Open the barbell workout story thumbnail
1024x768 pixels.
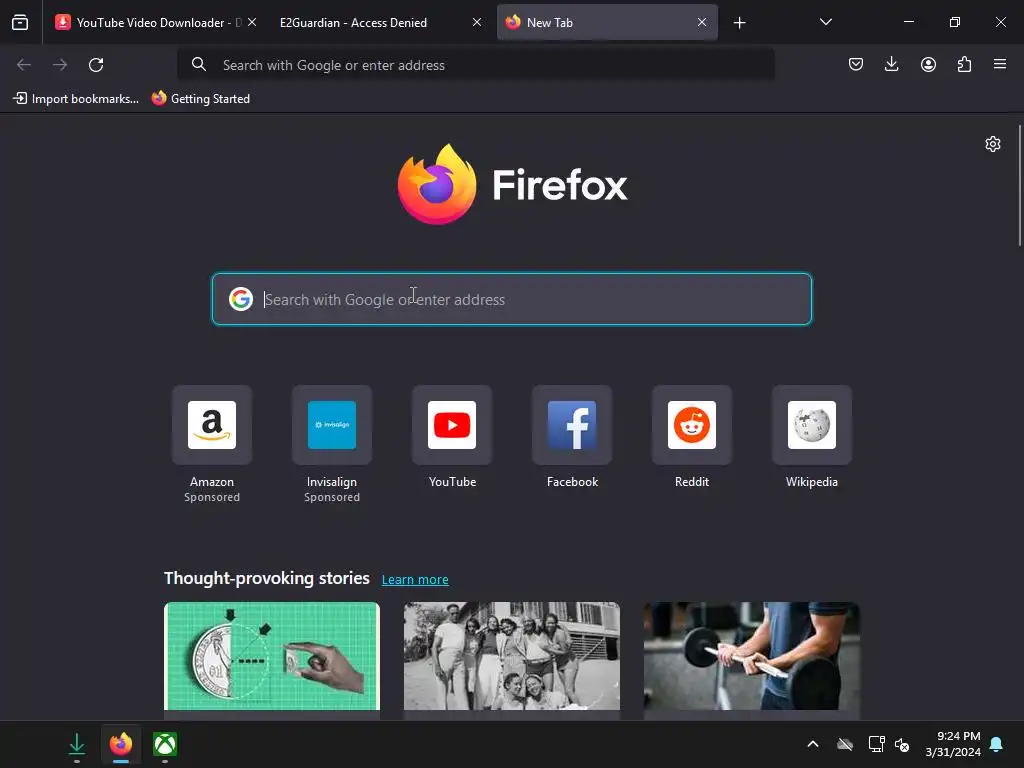point(752,656)
